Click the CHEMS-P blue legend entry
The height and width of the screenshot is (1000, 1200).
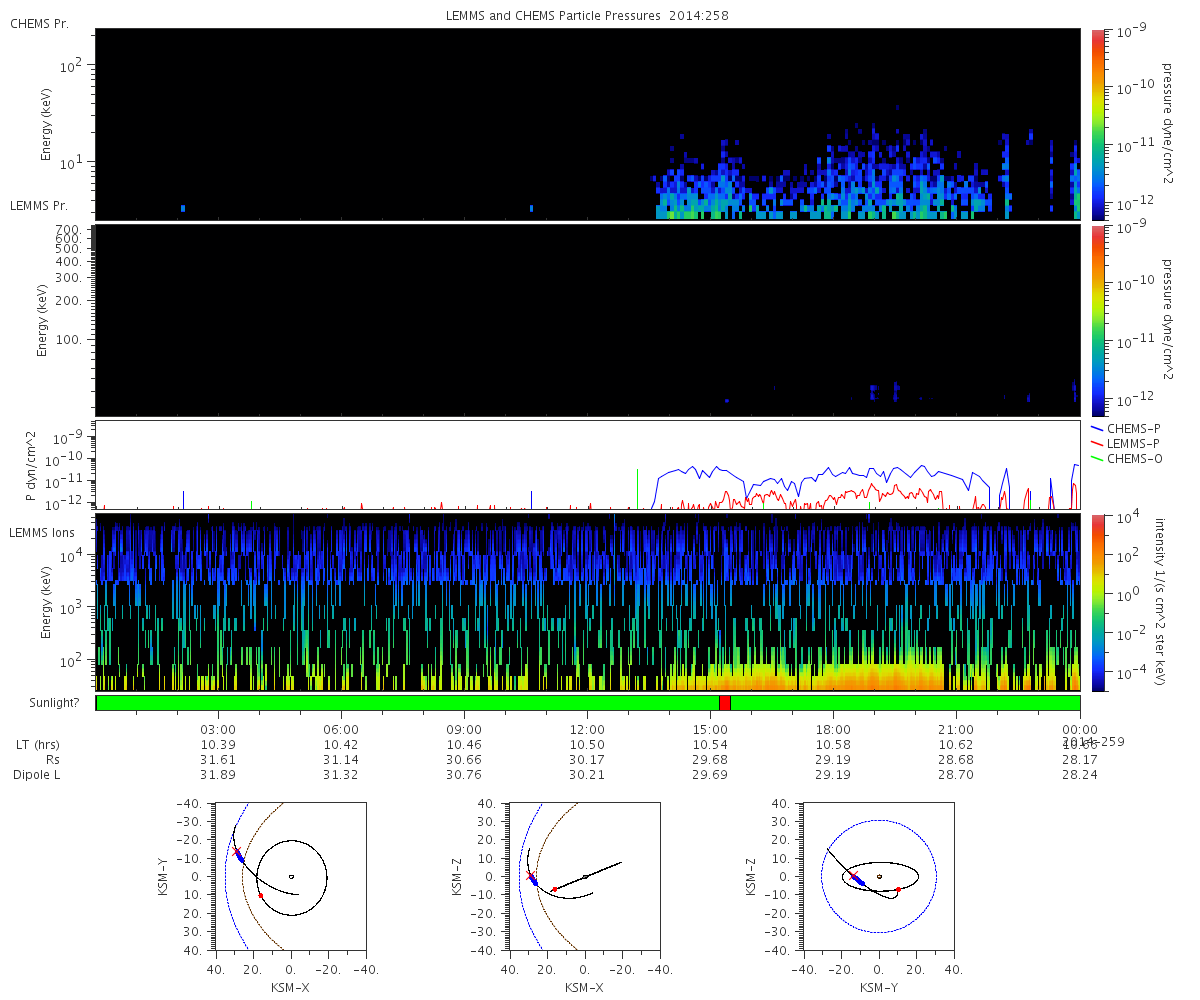pos(1125,428)
